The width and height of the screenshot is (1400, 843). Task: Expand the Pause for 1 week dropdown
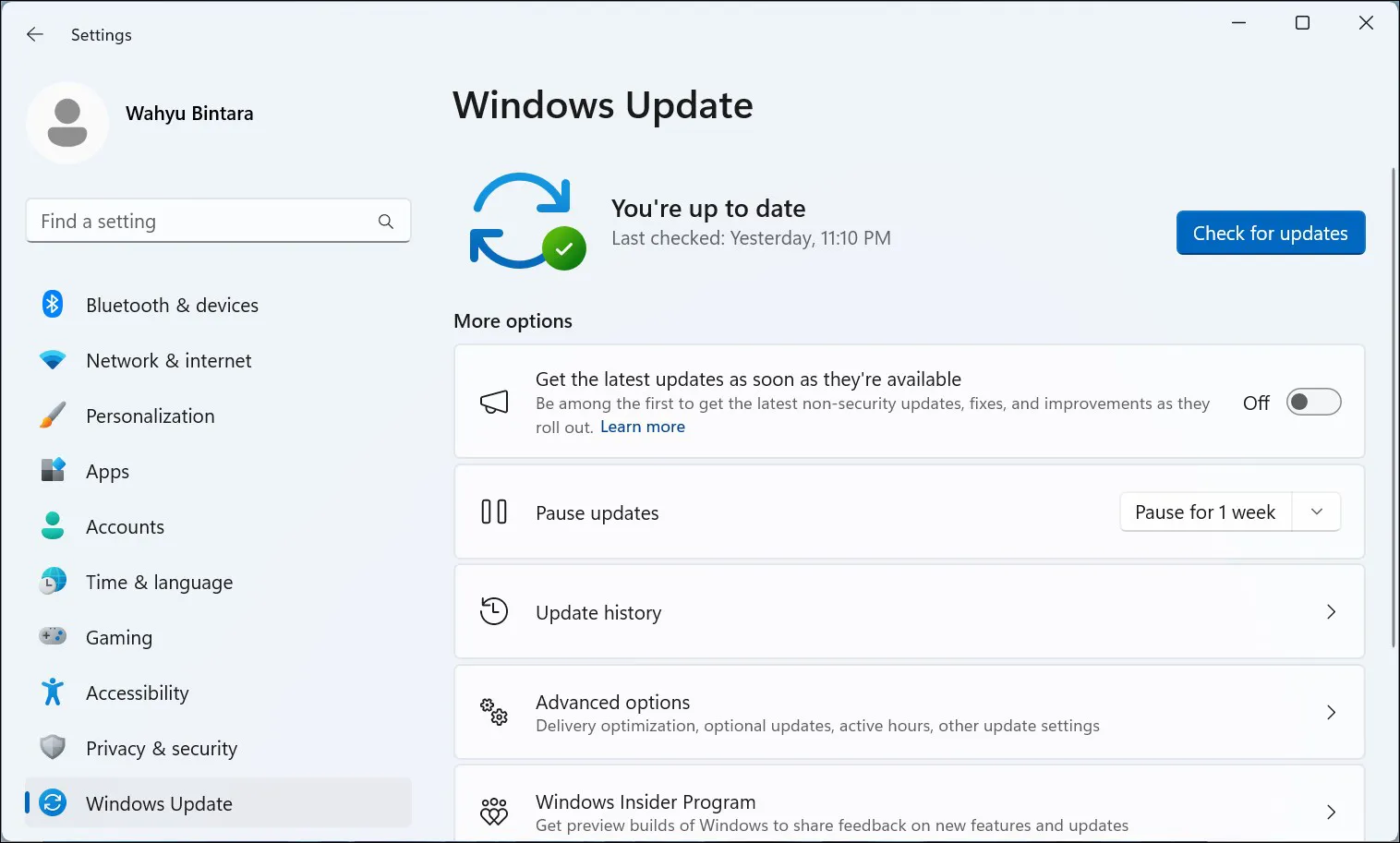(1316, 512)
